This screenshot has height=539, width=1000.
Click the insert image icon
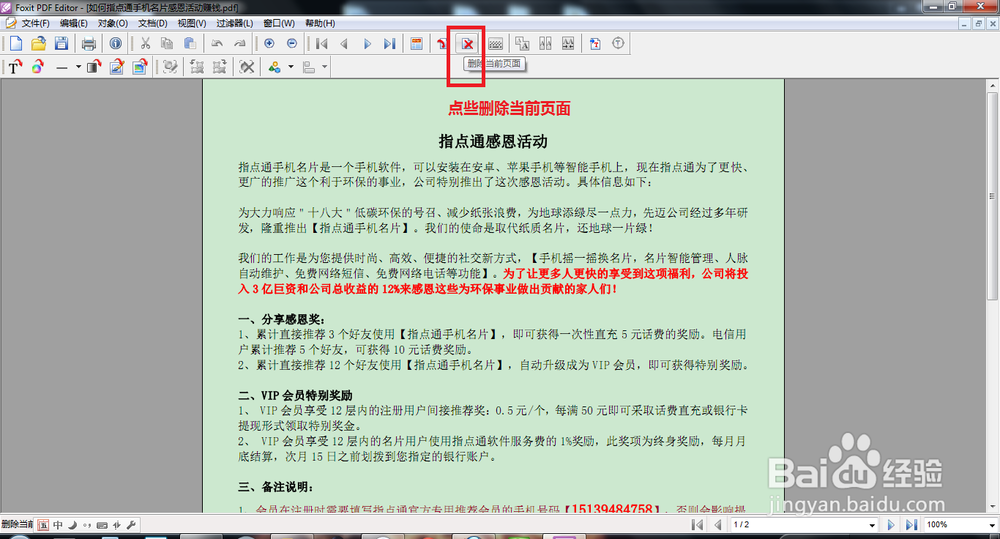(140, 66)
